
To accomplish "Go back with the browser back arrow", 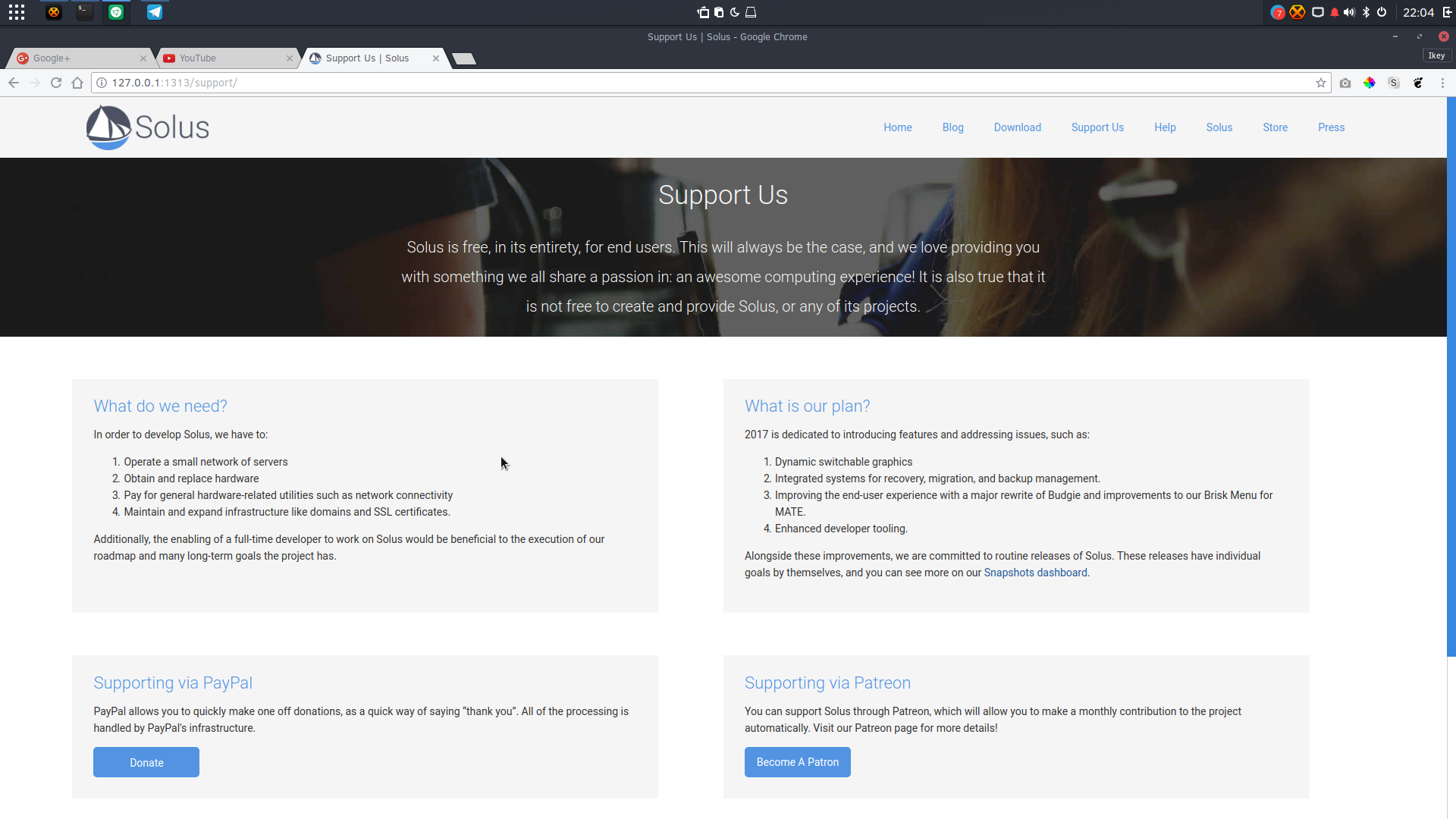I will click(x=14, y=83).
